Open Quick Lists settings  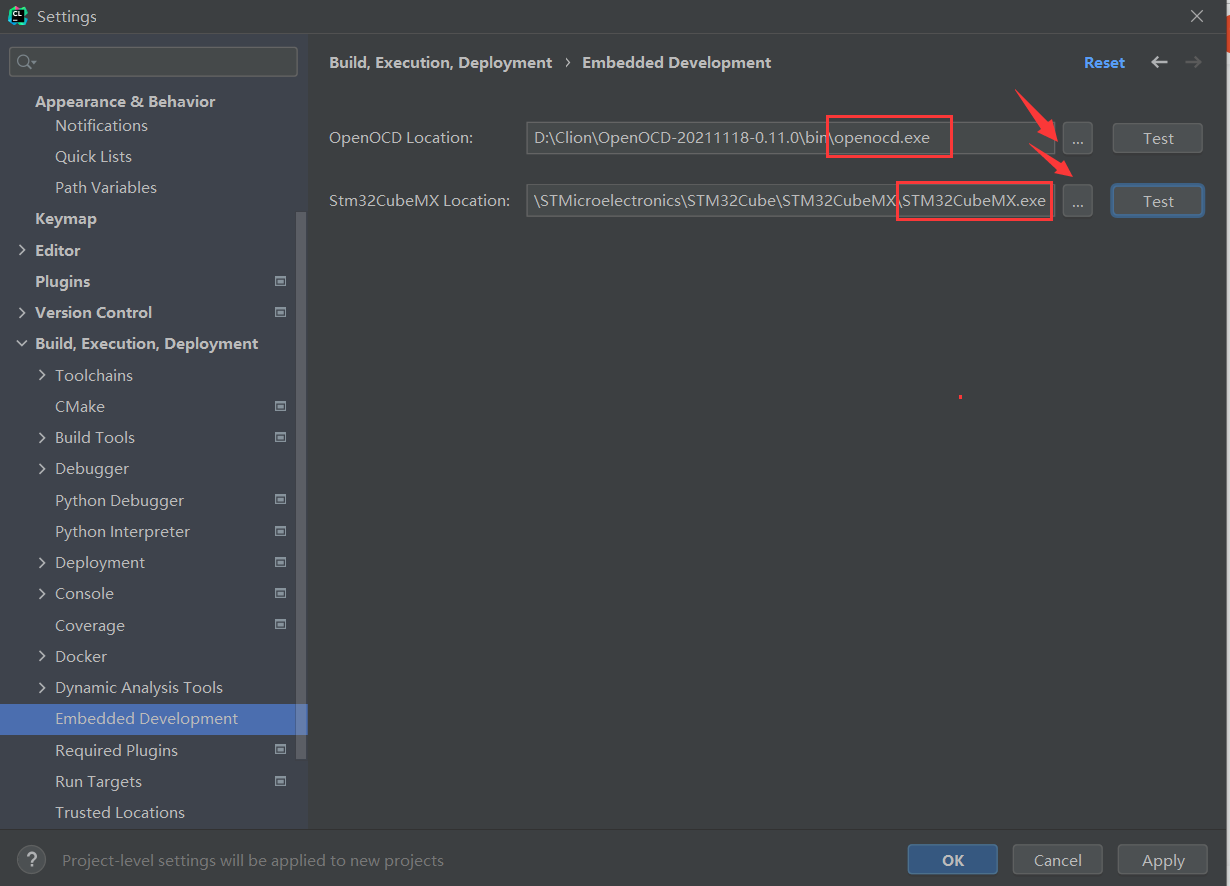tap(93, 156)
